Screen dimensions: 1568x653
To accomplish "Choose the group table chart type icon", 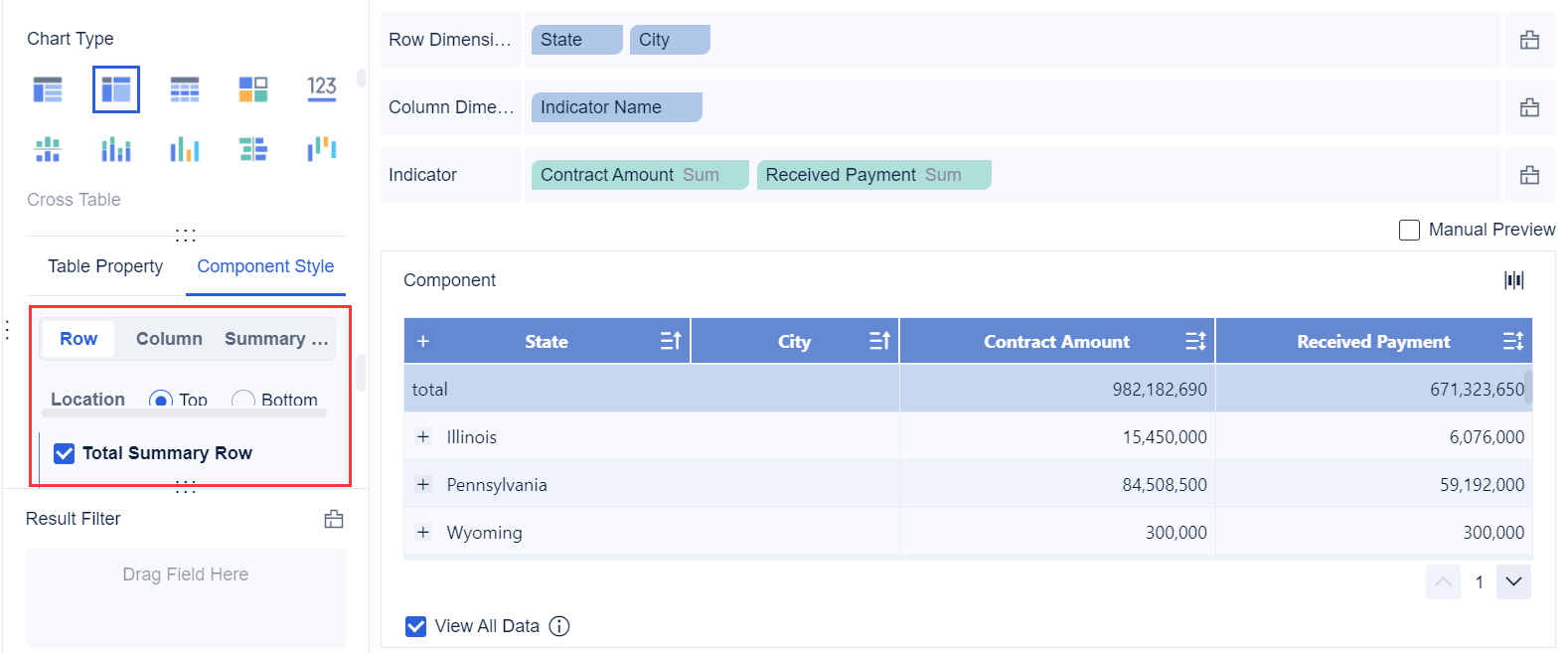I will (x=48, y=89).
